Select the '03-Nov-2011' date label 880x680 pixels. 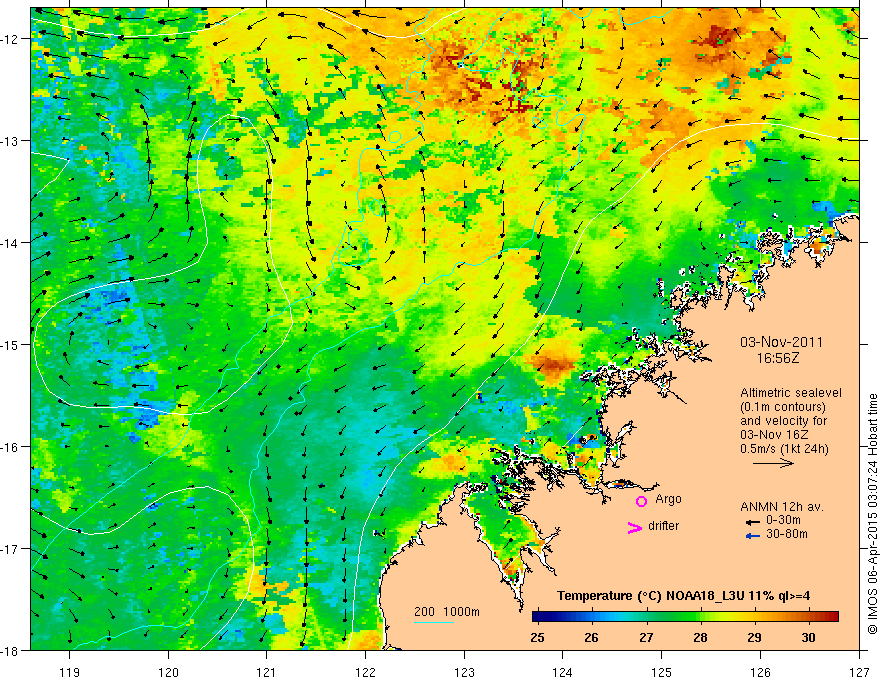click(781, 342)
